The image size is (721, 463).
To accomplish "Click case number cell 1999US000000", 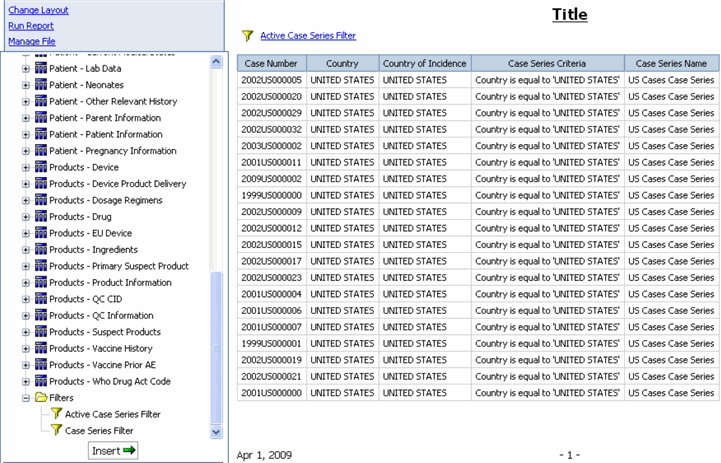I will (272, 195).
